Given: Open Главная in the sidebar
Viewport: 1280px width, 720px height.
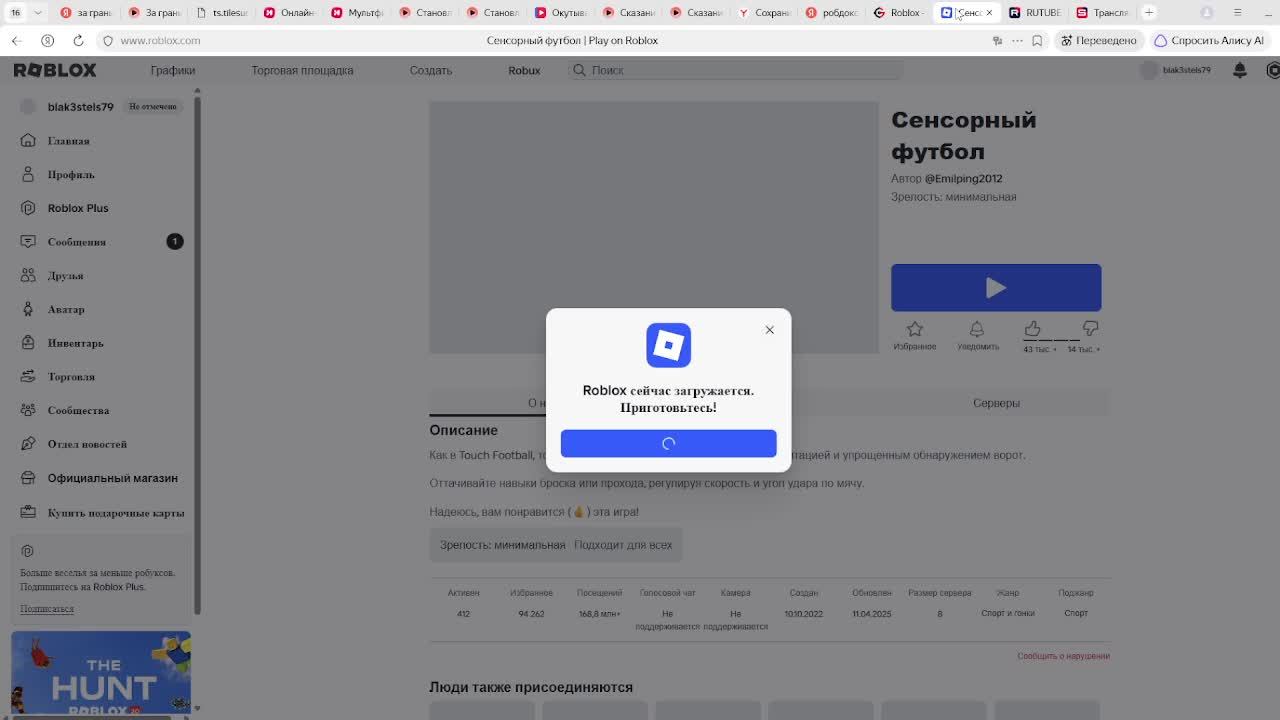Looking at the screenshot, I should [x=68, y=141].
